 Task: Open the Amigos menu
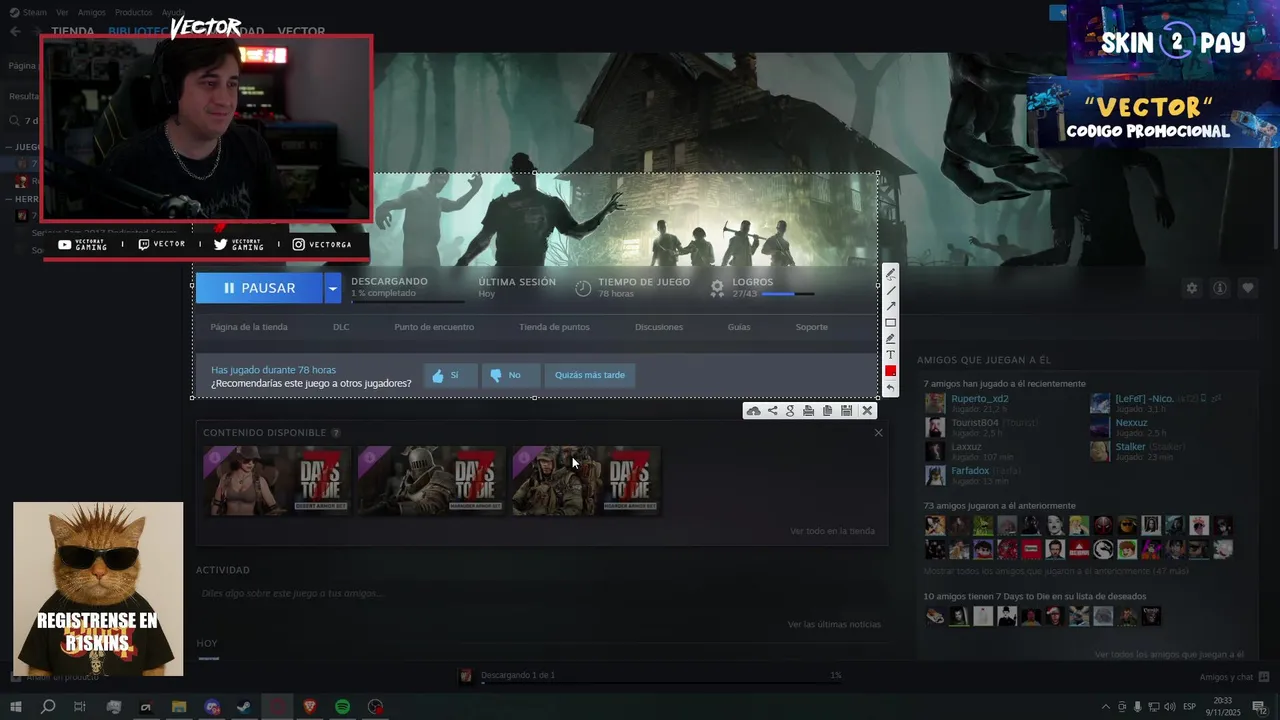point(91,12)
